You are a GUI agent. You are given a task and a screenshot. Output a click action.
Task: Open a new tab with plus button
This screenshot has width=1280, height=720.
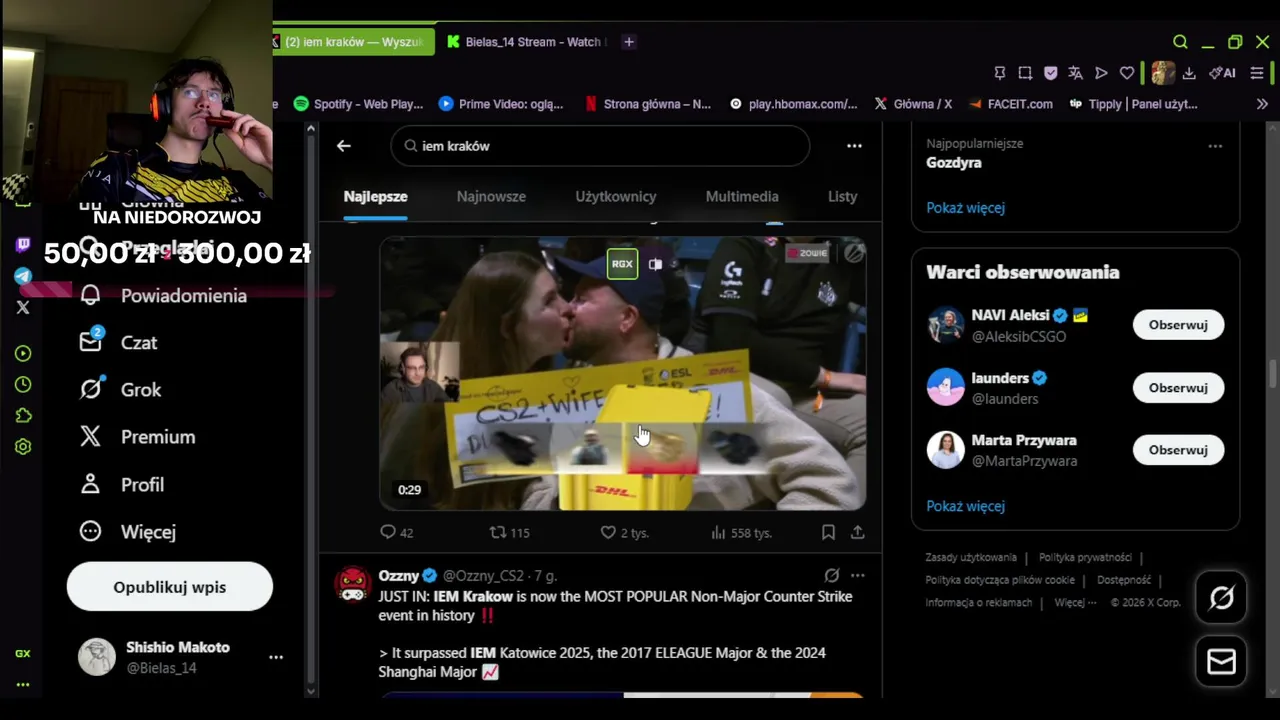pos(629,42)
